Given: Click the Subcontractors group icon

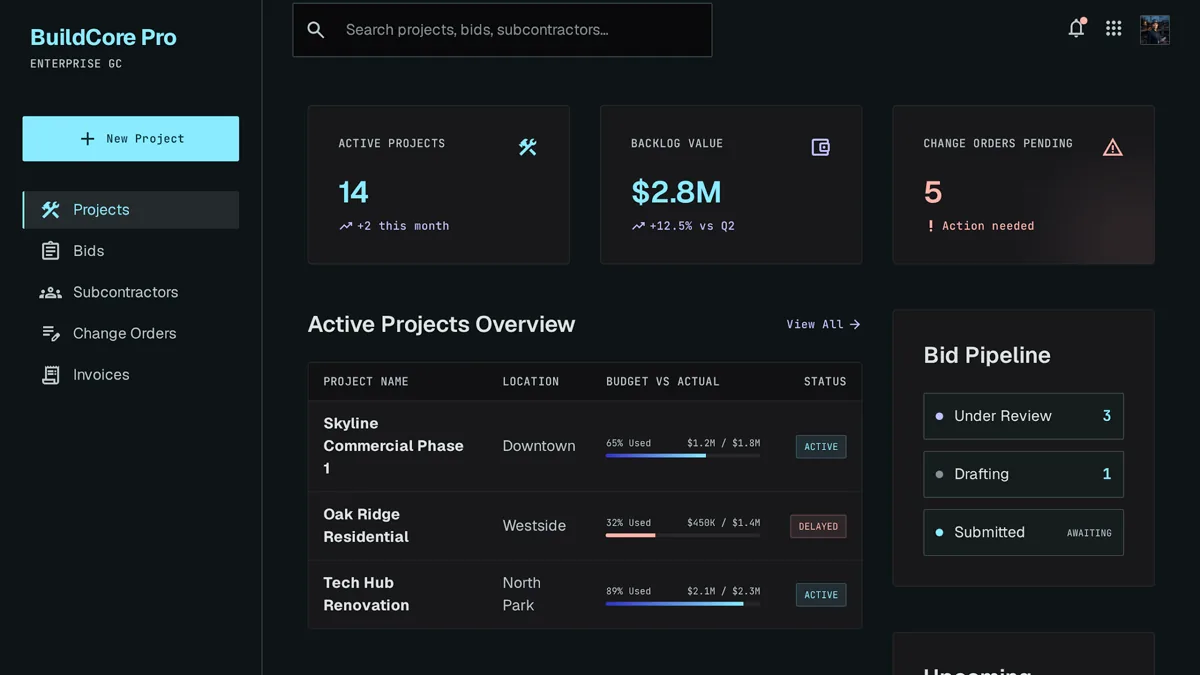Looking at the screenshot, I should pyautogui.click(x=50, y=293).
